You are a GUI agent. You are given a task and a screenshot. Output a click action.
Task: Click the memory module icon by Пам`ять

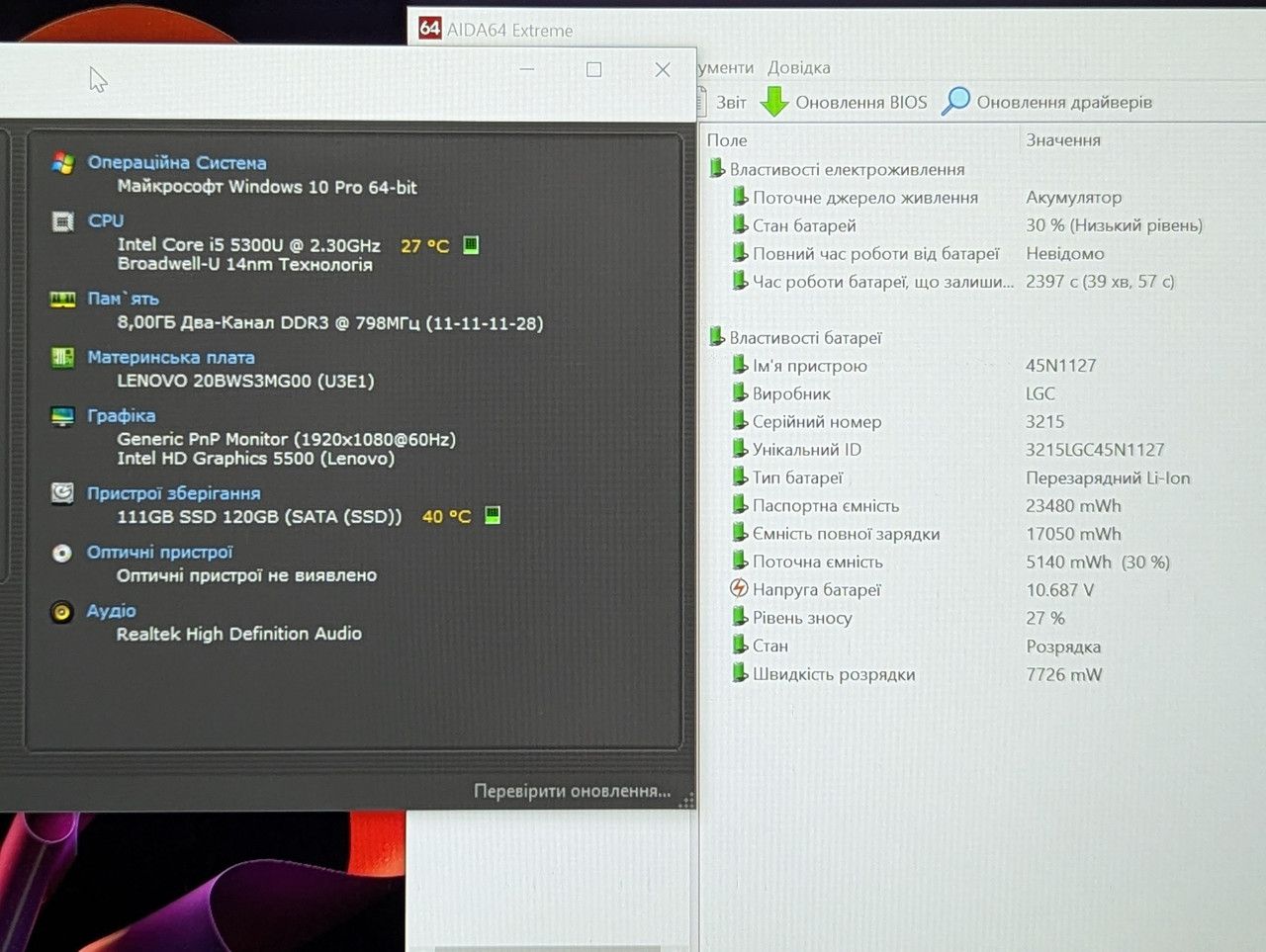[x=62, y=299]
